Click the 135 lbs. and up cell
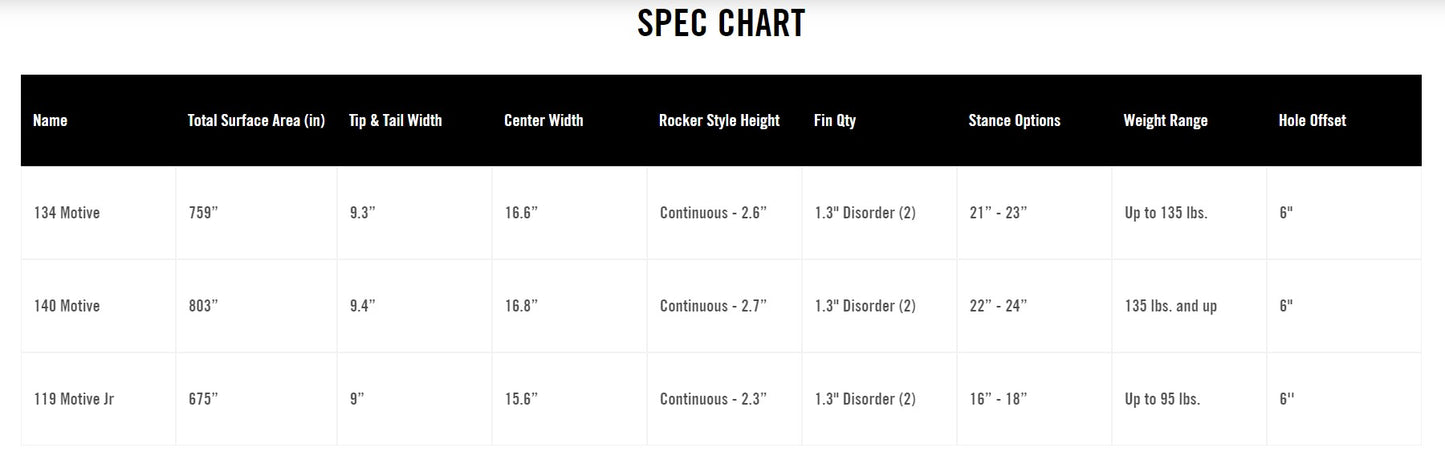 (1171, 306)
